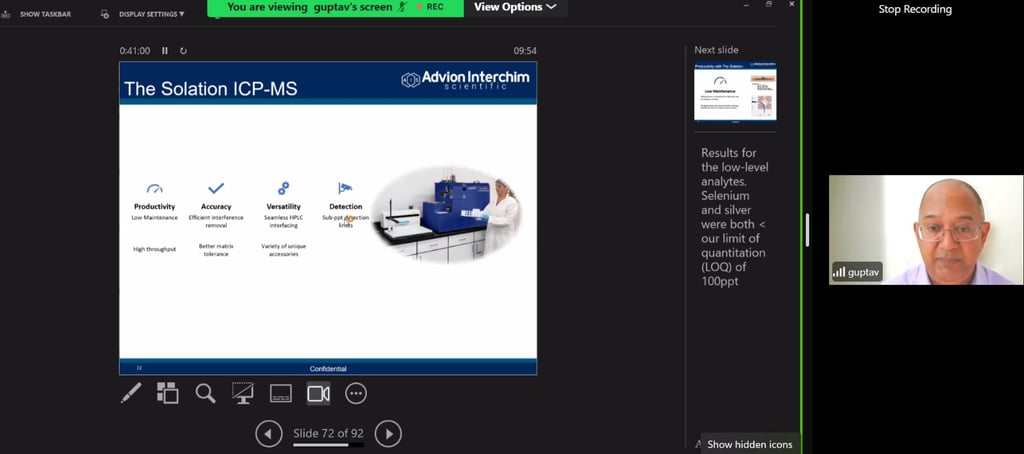Screen dimensions: 1024x454
Task: Activate the zoom into slide magnifier
Action: pyautogui.click(x=205, y=393)
